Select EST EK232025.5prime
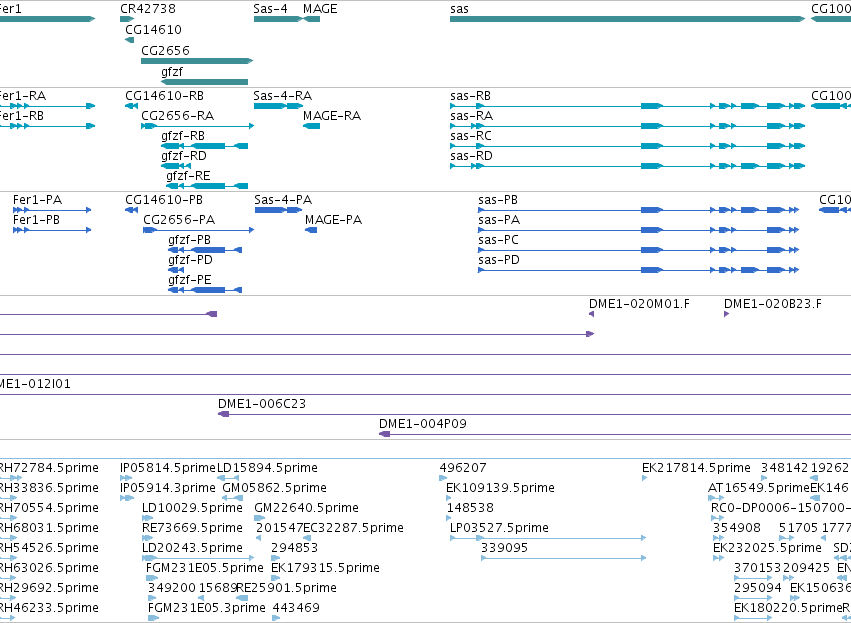The image size is (851, 623). pyautogui.click(x=719, y=558)
